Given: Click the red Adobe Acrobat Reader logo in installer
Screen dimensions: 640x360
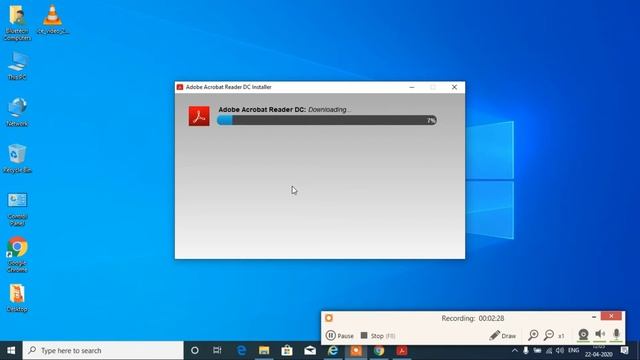Looking at the screenshot, I should click(x=199, y=116).
